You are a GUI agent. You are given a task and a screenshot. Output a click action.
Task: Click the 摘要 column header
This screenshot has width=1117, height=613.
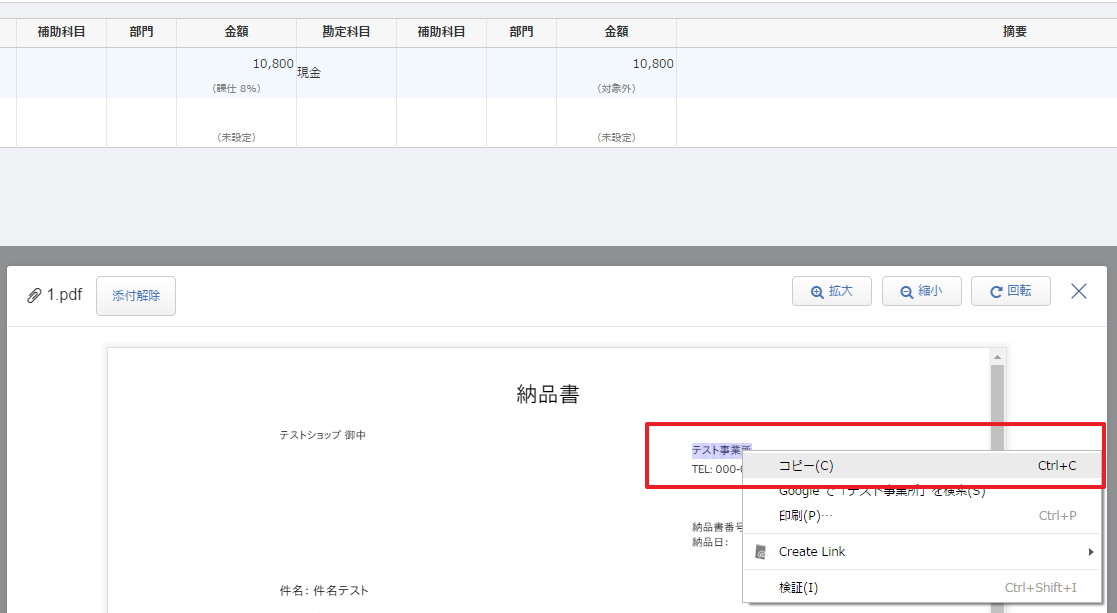(1014, 31)
